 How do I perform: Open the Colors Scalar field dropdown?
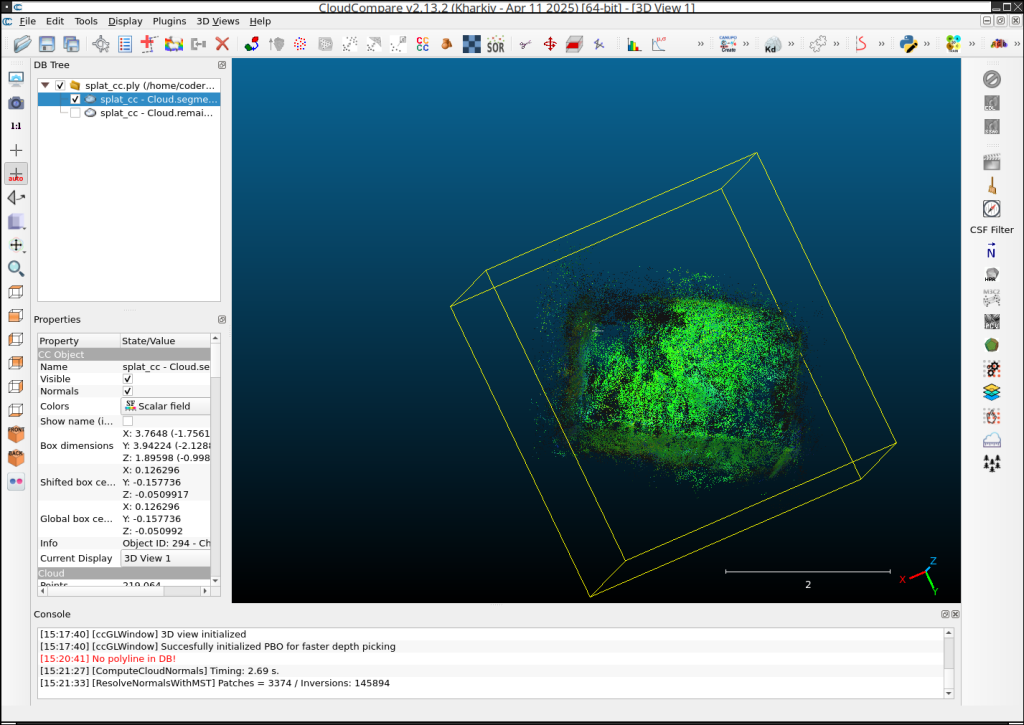(165, 406)
